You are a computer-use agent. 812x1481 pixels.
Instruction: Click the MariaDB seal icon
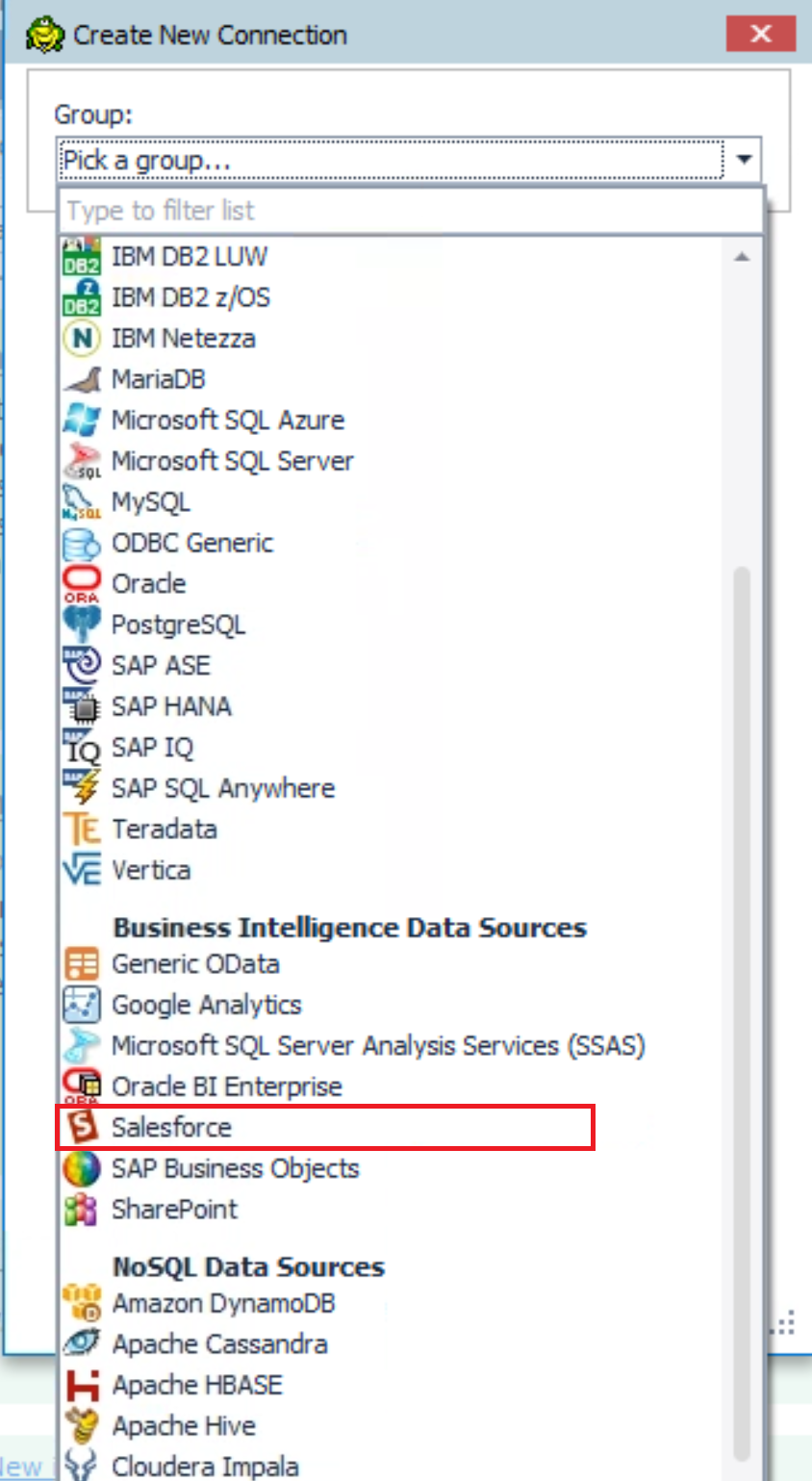point(81,379)
